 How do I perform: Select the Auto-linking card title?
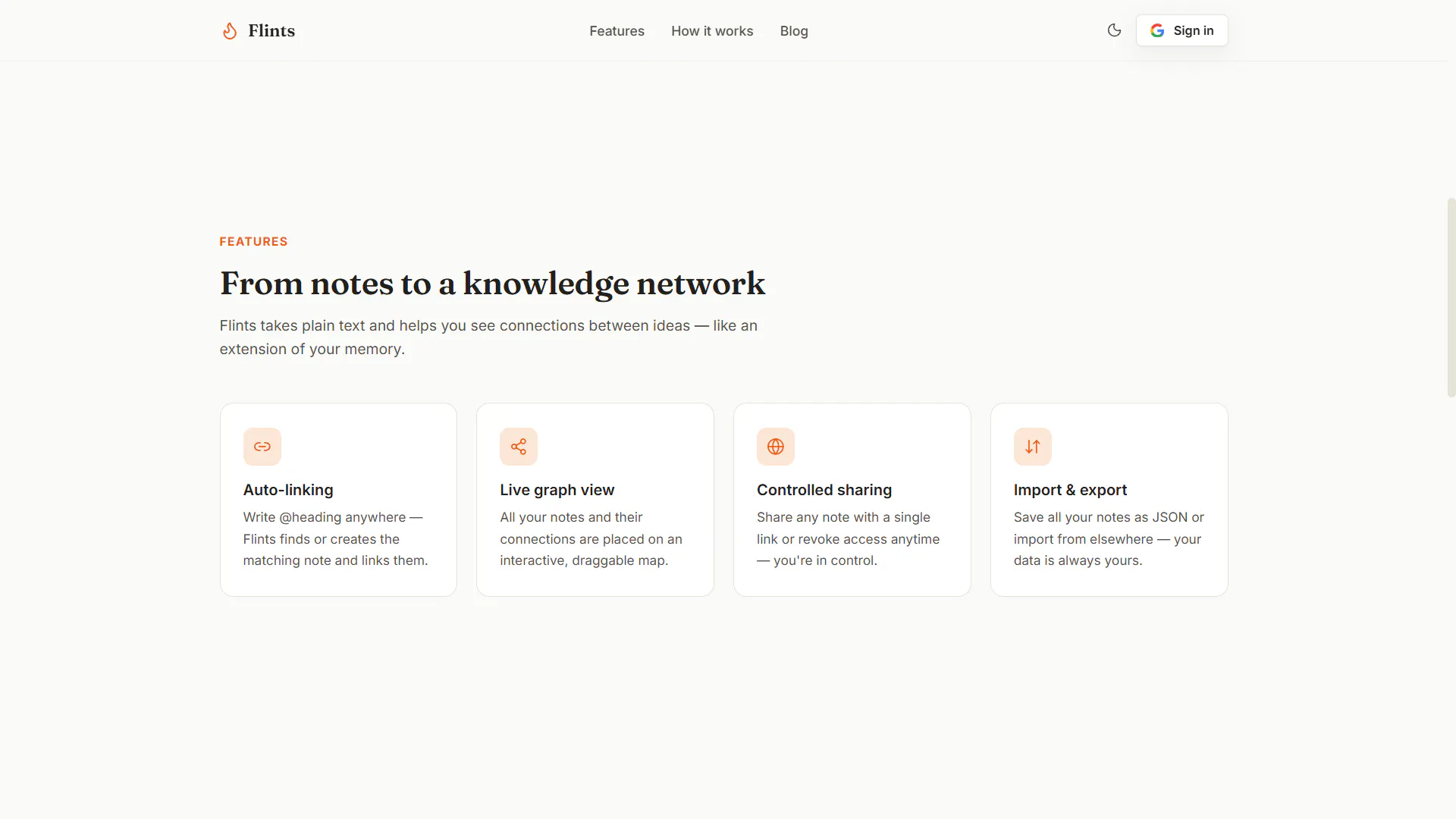pyautogui.click(x=288, y=490)
